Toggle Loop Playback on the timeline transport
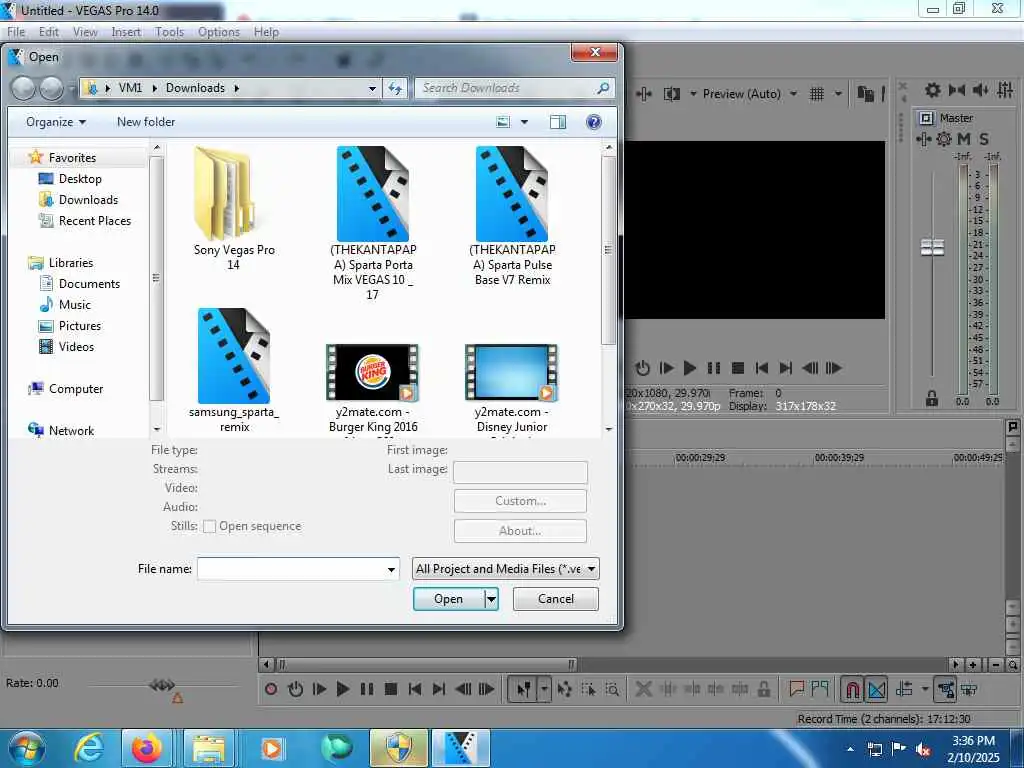 tap(295, 689)
